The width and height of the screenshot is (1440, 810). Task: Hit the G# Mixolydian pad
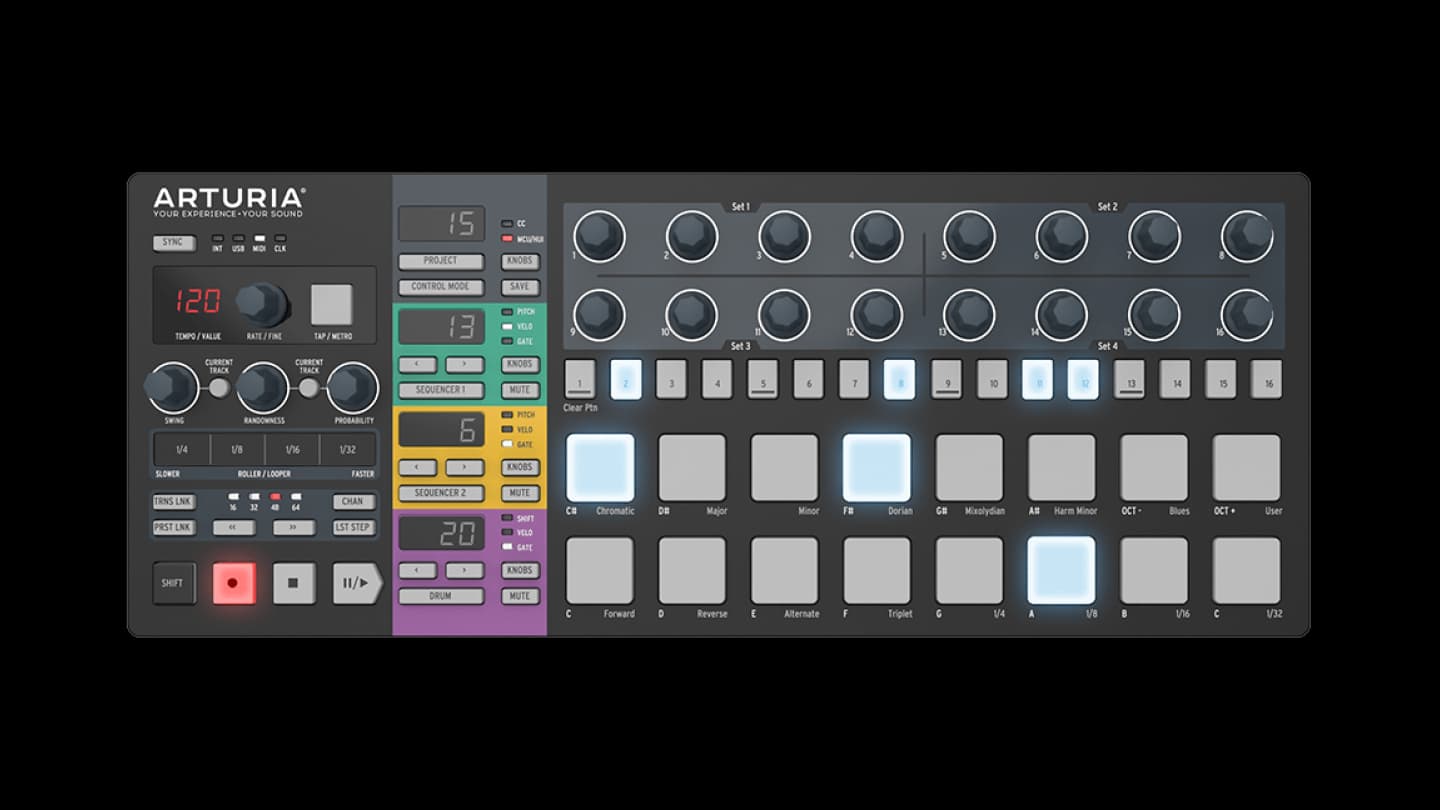point(969,467)
